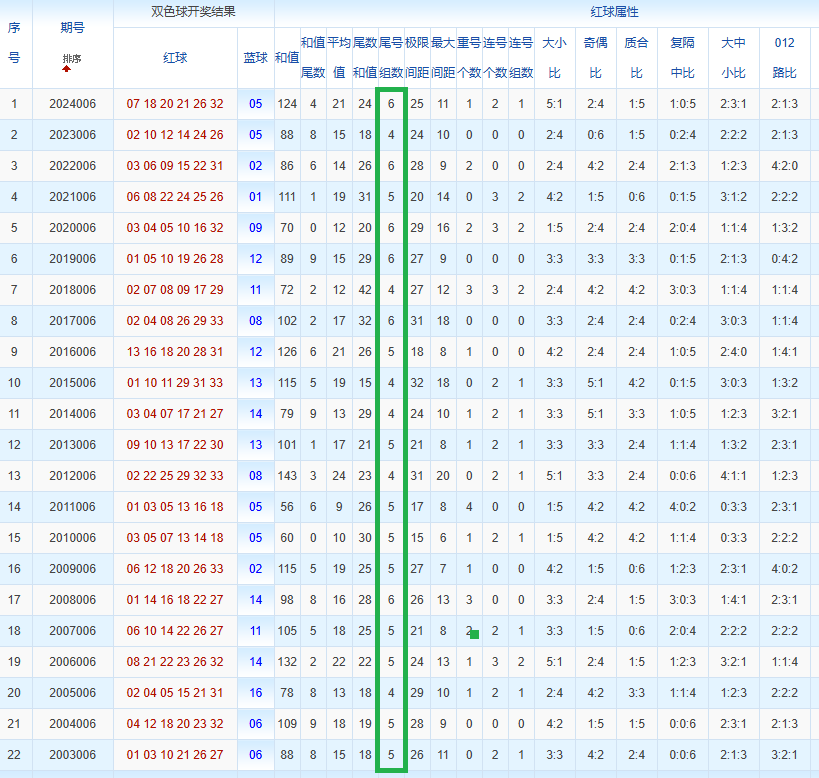Click the 012路比 column header
The image size is (819, 778).
click(785, 57)
